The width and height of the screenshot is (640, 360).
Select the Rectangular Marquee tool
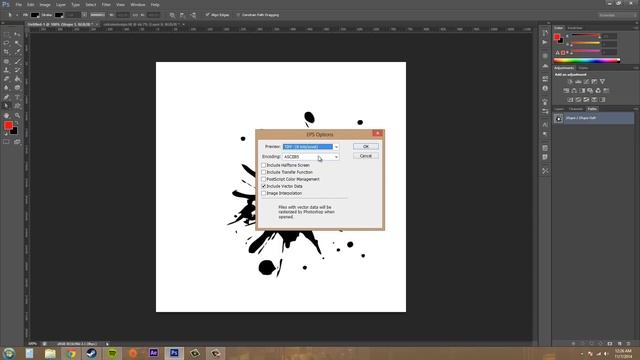pyautogui.click(x=6, y=34)
